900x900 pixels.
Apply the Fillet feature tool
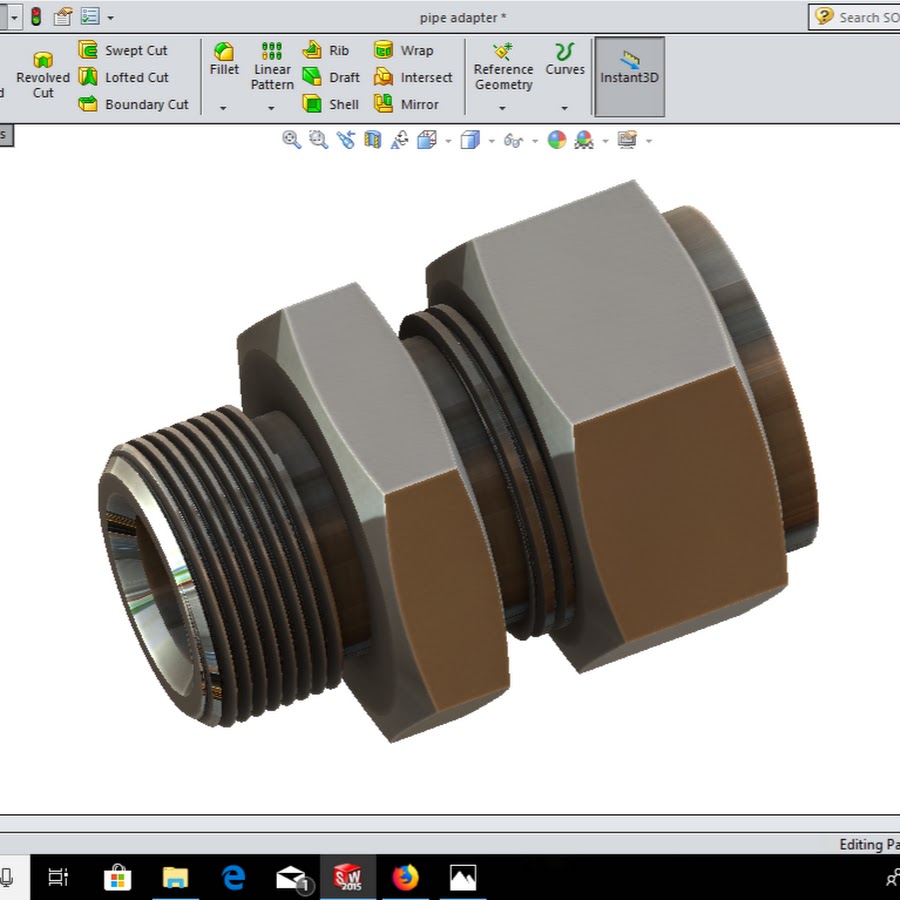pyautogui.click(x=224, y=59)
